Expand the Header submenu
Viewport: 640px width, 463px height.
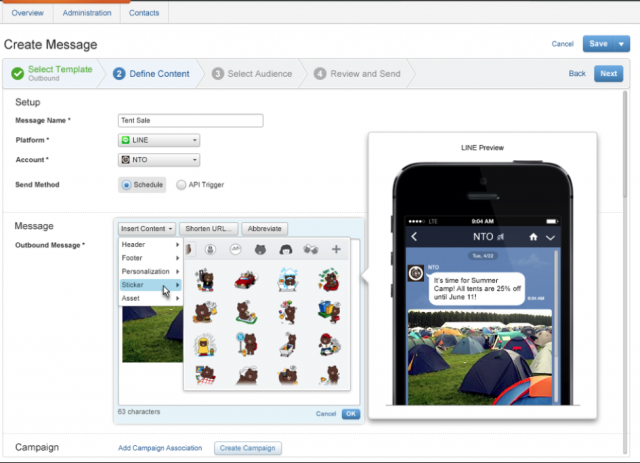(x=151, y=244)
